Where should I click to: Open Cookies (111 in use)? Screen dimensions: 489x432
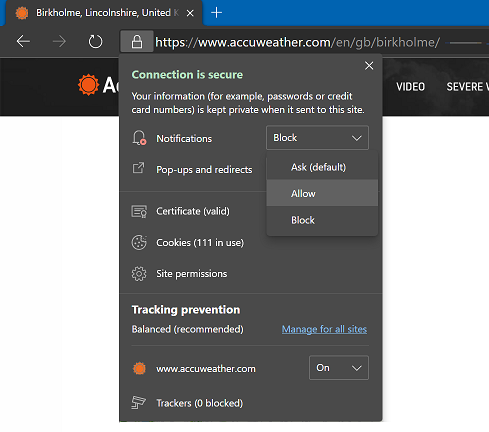[x=200, y=242]
